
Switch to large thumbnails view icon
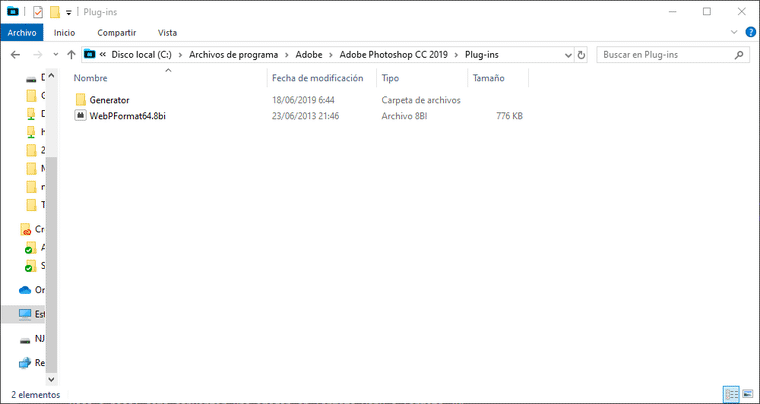click(x=748, y=394)
